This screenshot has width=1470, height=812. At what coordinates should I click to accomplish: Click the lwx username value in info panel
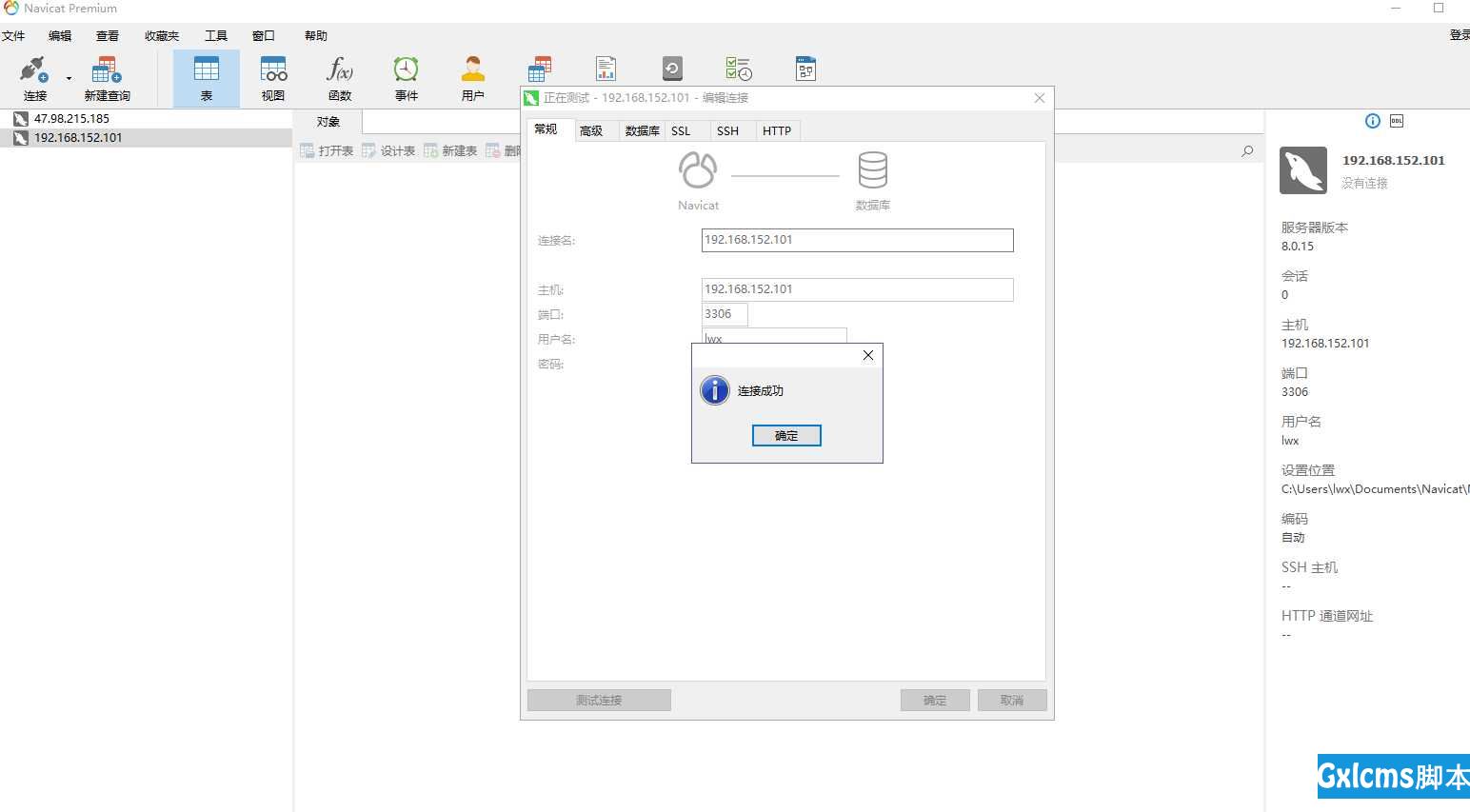point(1290,441)
